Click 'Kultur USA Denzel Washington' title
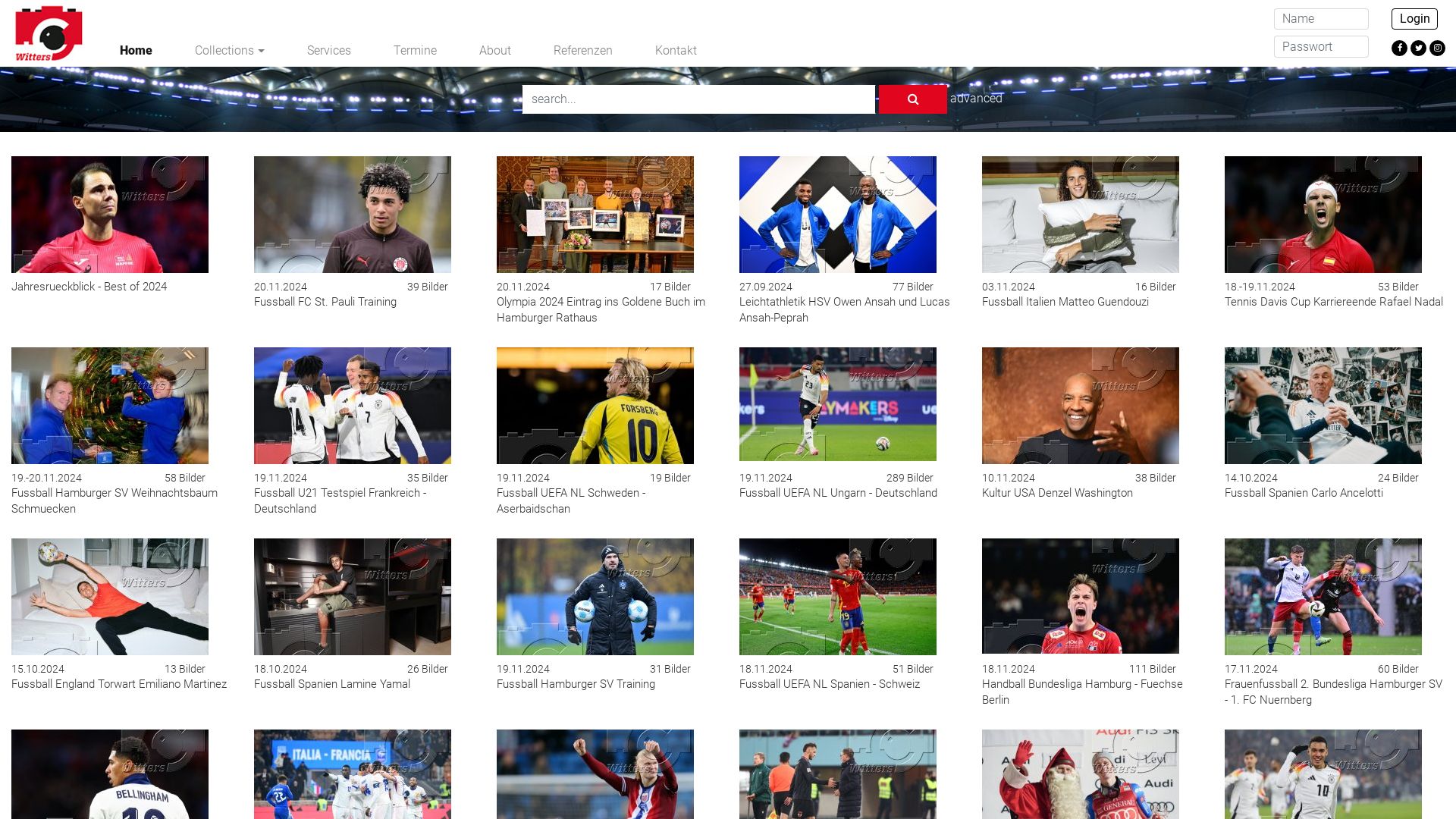The image size is (1456, 819). (x=1057, y=493)
